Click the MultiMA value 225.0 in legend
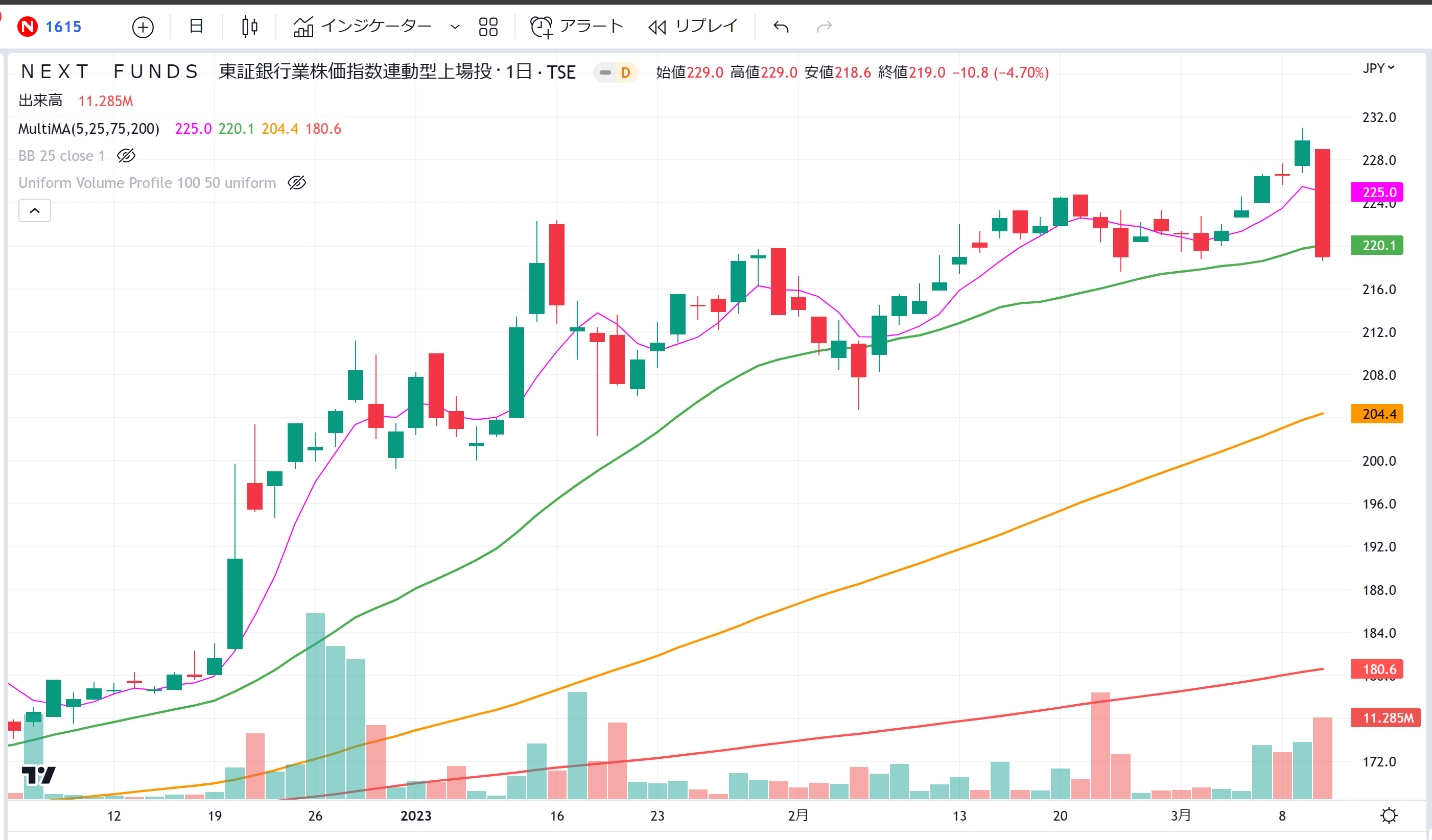Image resolution: width=1432 pixels, height=840 pixels. [x=193, y=129]
